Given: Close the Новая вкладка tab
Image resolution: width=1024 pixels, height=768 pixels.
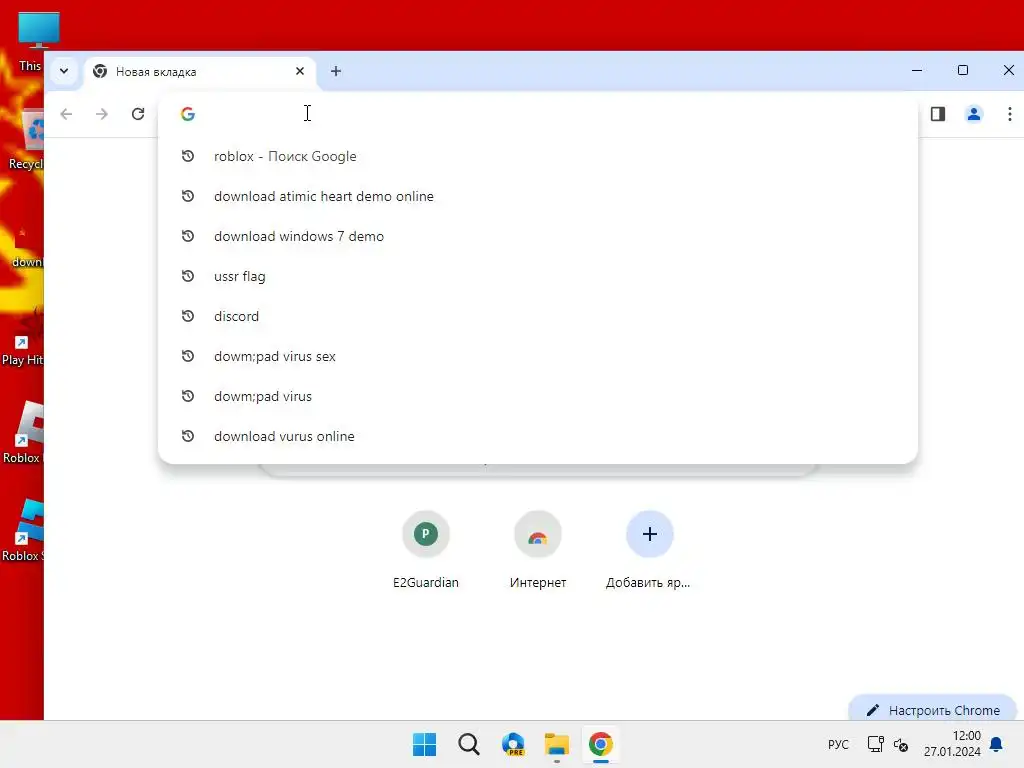Looking at the screenshot, I should (300, 71).
